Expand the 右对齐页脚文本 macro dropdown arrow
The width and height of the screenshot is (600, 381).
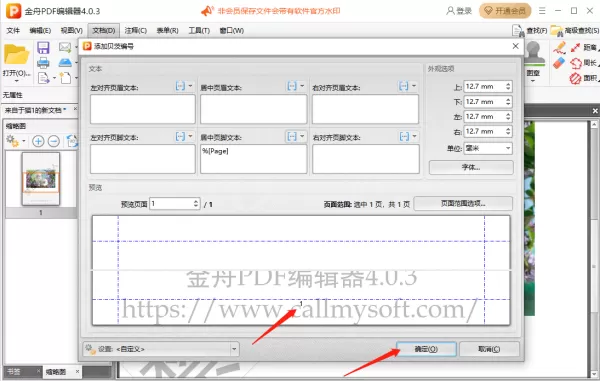click(x=414, y=136)
